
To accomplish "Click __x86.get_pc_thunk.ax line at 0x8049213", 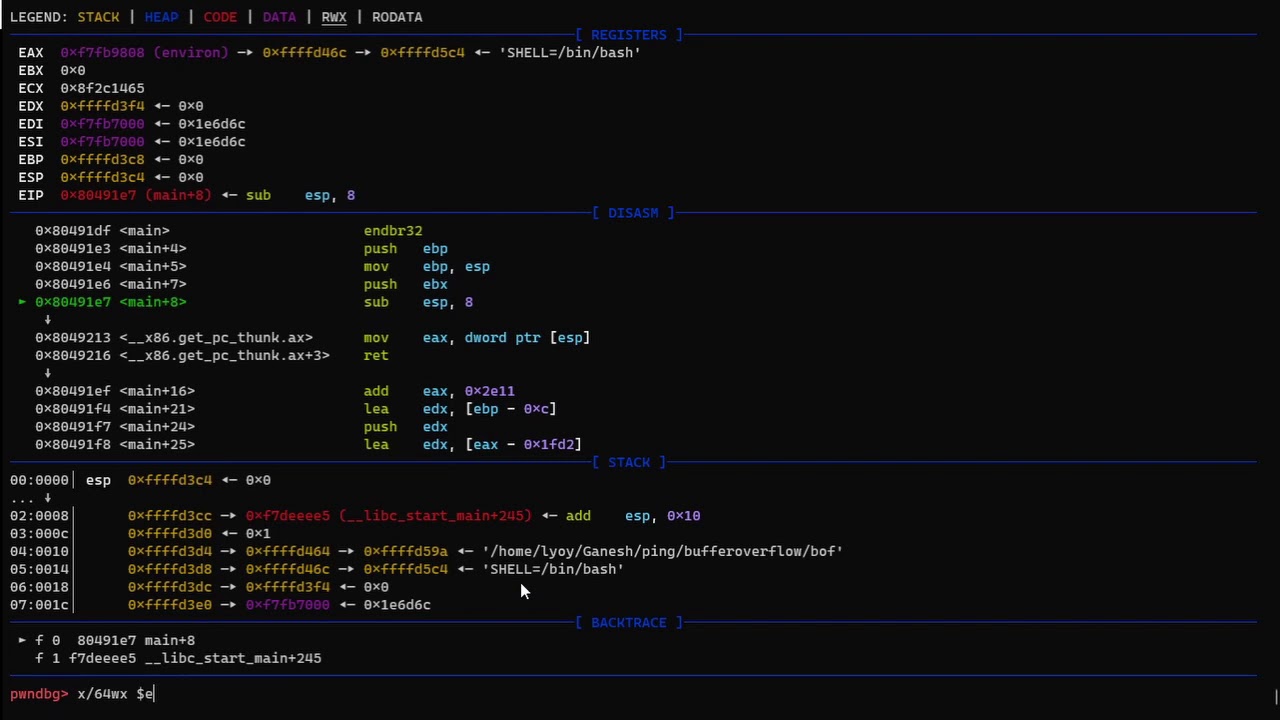I will click(x=174, y=338).
